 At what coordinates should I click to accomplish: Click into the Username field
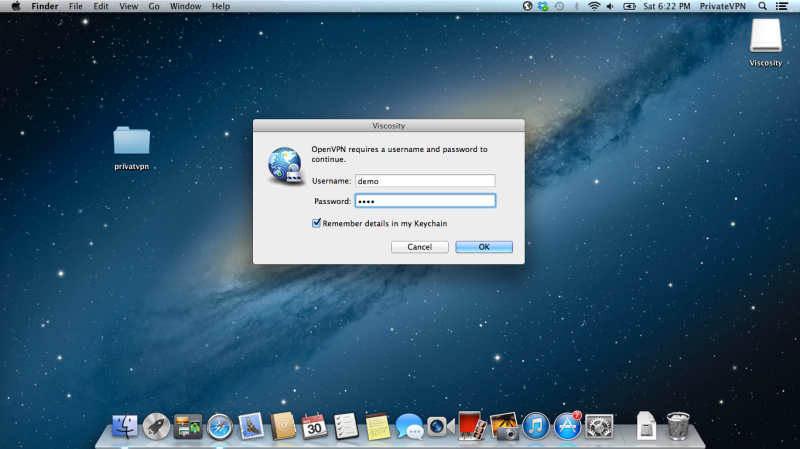[425, 181]
